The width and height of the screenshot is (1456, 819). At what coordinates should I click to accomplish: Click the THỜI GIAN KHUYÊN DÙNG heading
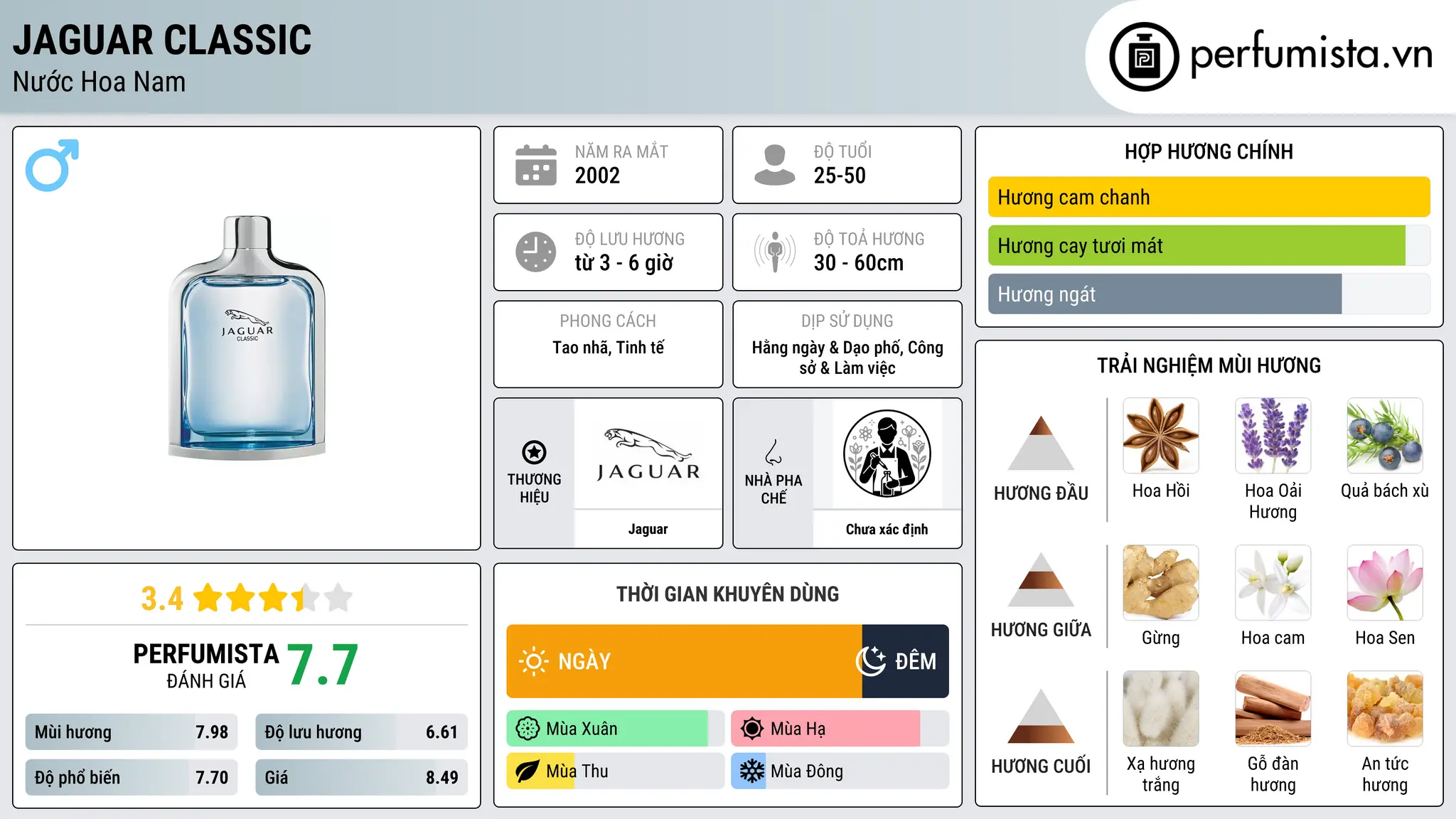[x=727, y=594]
